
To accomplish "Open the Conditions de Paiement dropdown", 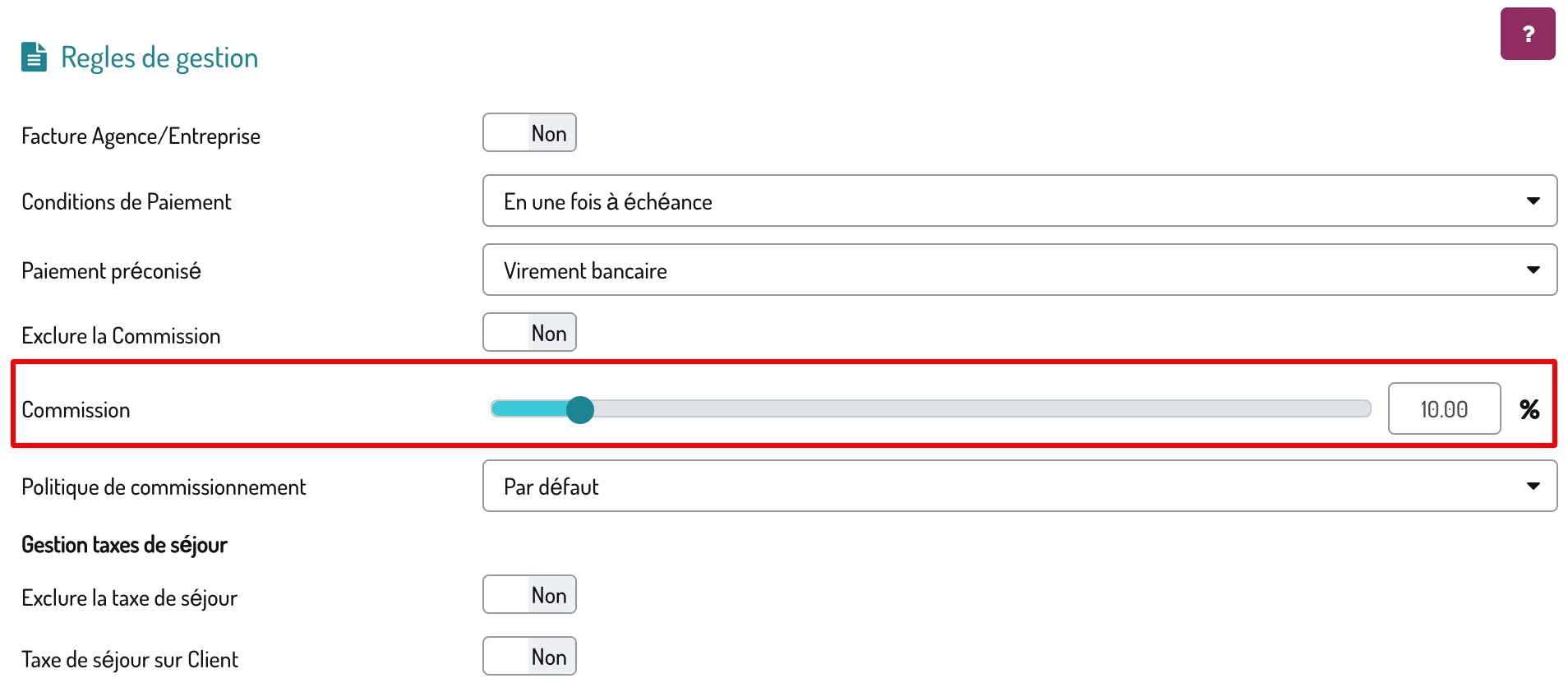I will click(1019, 201).
